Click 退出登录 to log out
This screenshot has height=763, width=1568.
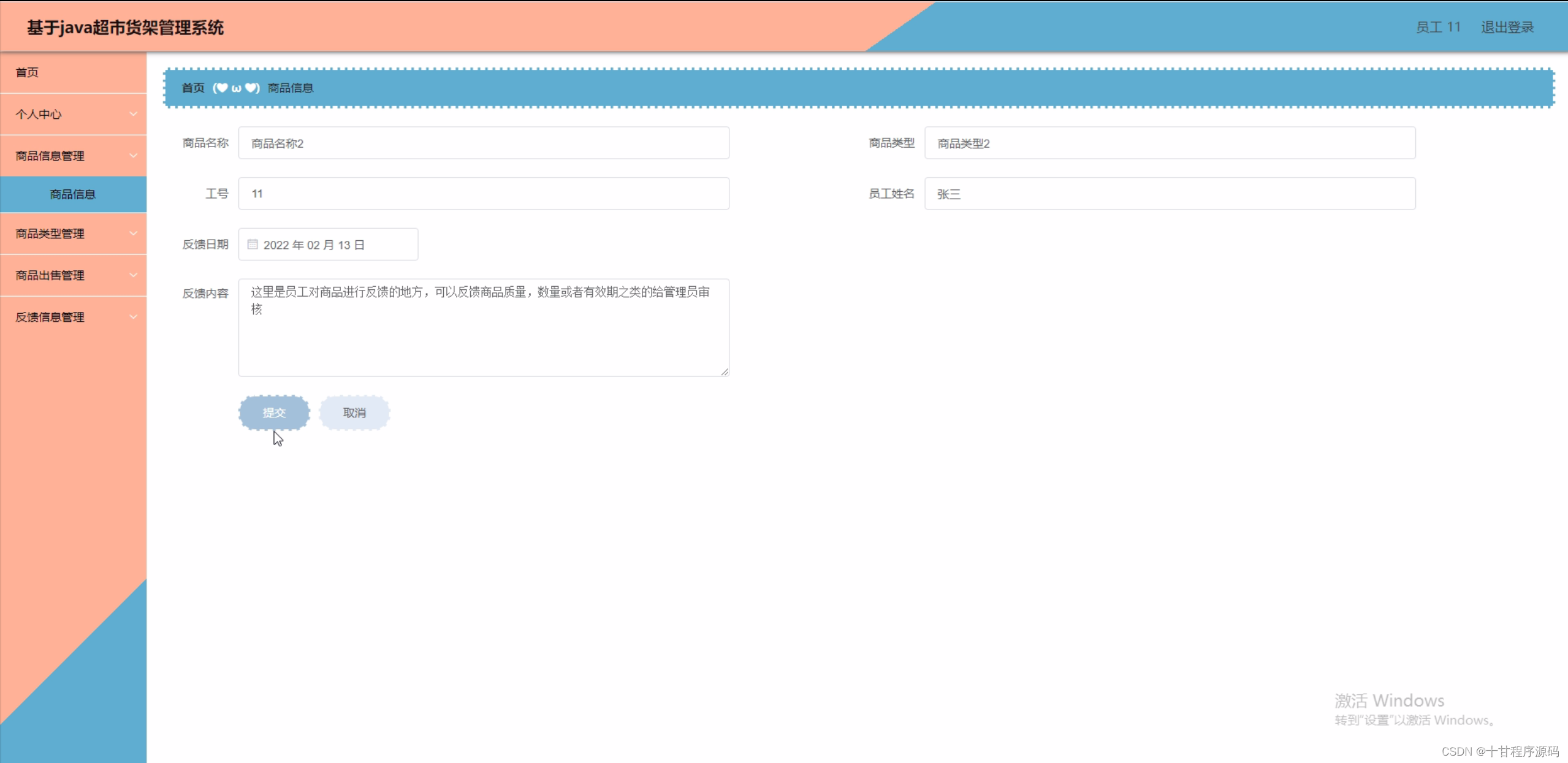(x=1507, y=26)
